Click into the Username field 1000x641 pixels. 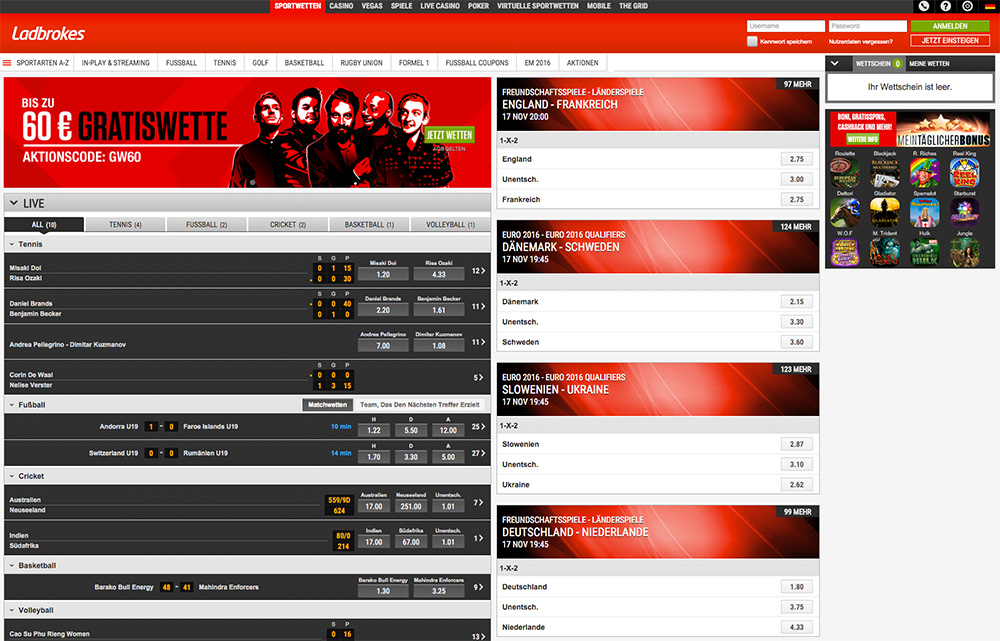tap(785, 26)
